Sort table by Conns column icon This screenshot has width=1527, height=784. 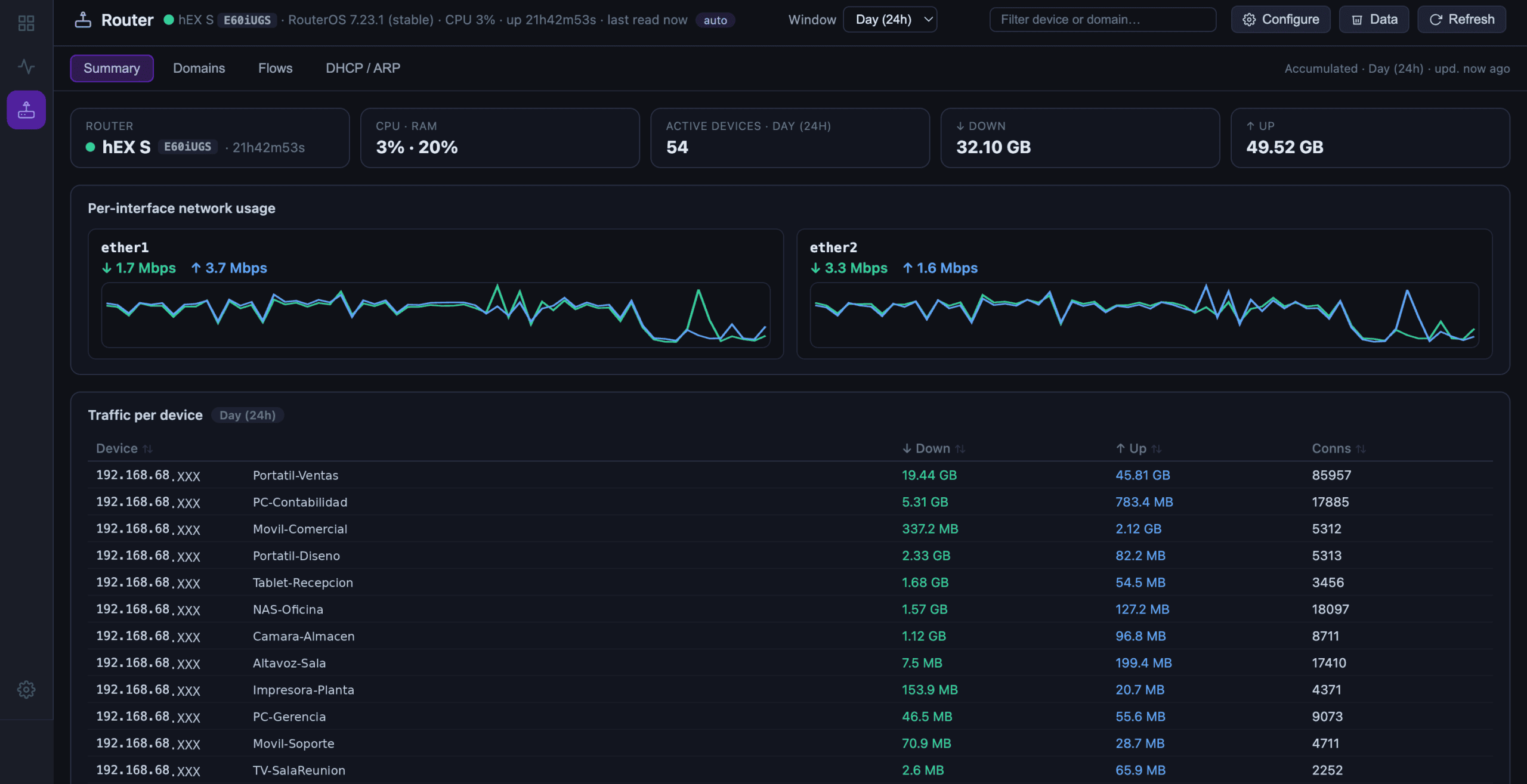[x=1361, y=449]
